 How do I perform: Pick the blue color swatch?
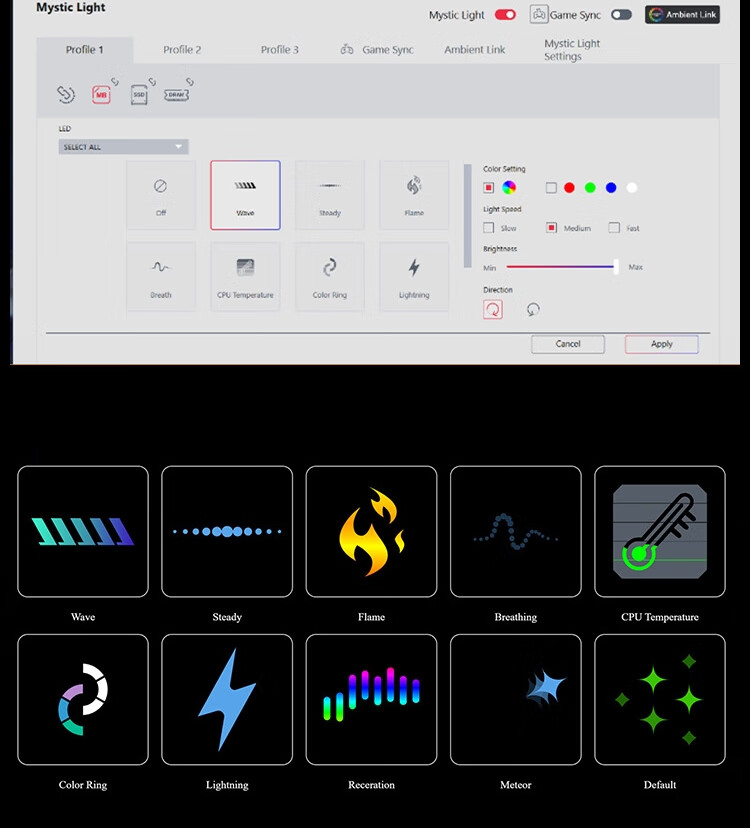tap(611, 187)
